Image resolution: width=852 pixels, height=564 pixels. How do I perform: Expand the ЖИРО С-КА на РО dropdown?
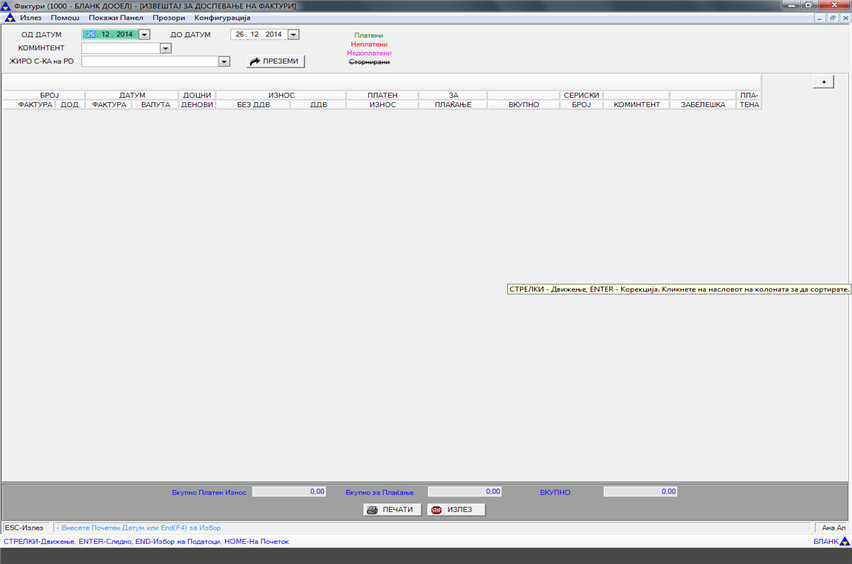pos(224,61)
